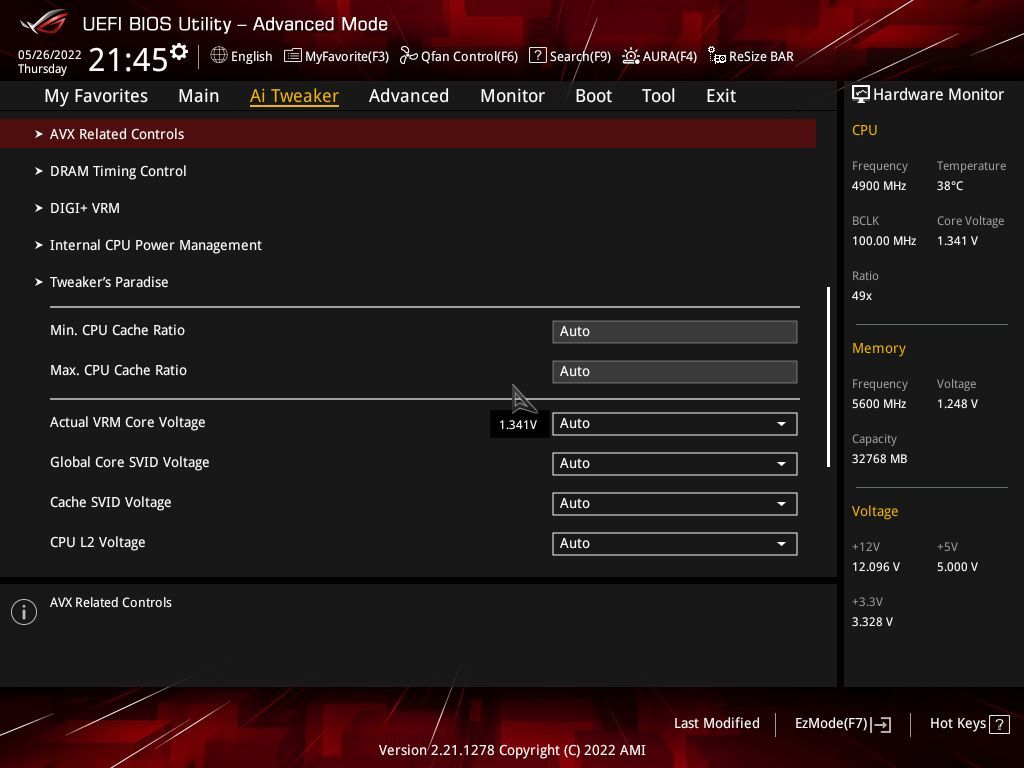The width and height of the screenshot is (1024, 768).
Task: Click Ratio value 49x
Action: pos(861,296)
